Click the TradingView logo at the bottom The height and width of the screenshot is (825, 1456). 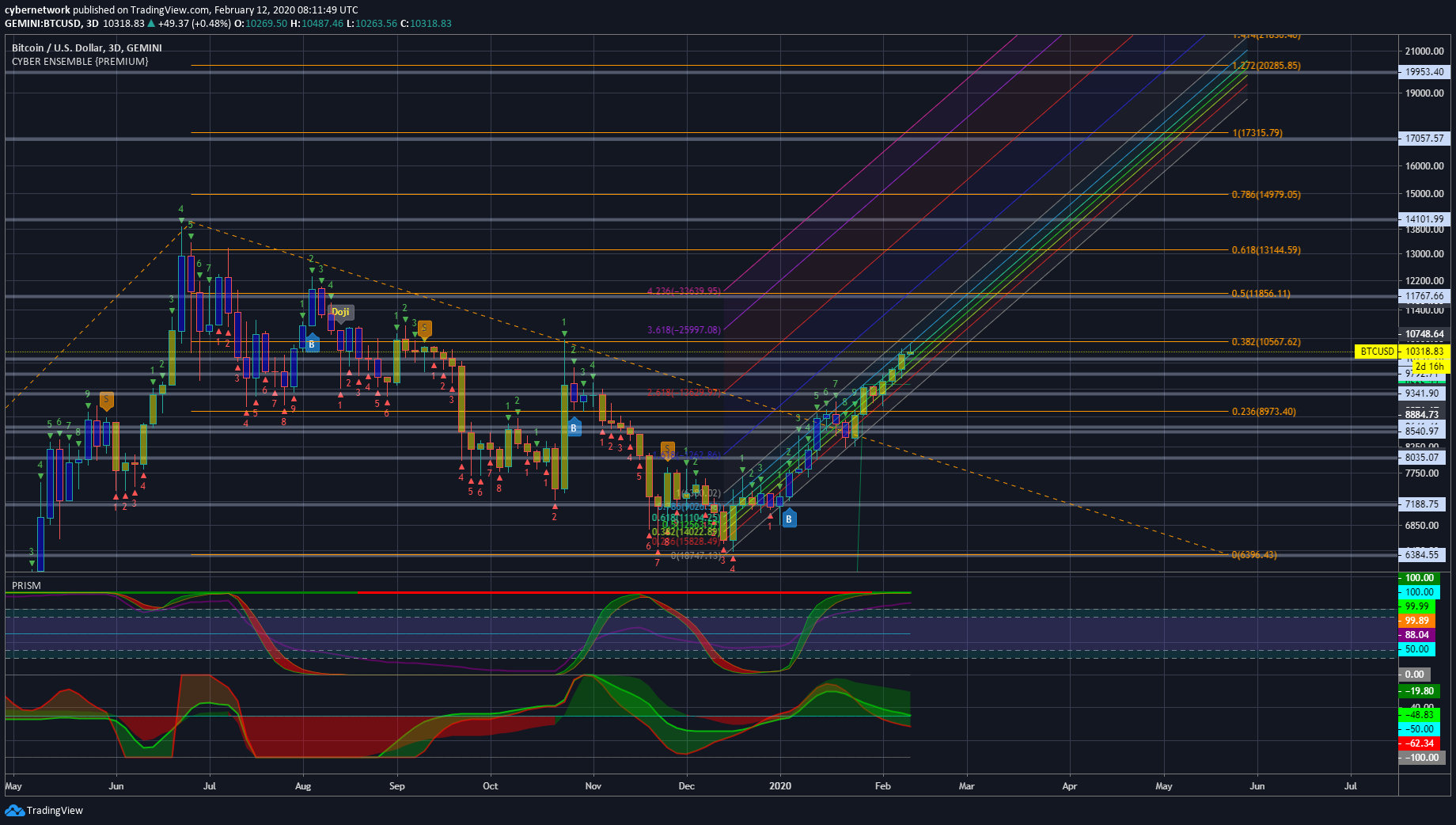pos(44,810)
